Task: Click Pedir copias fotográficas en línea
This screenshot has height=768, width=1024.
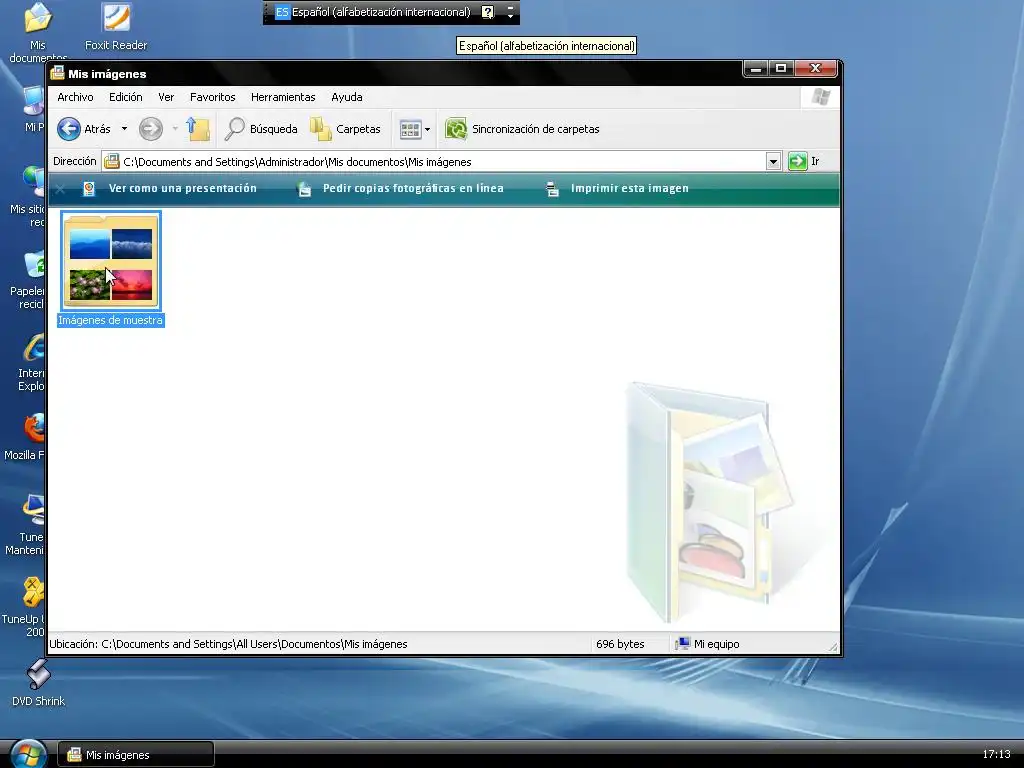Action: click(x=400, y=188)
